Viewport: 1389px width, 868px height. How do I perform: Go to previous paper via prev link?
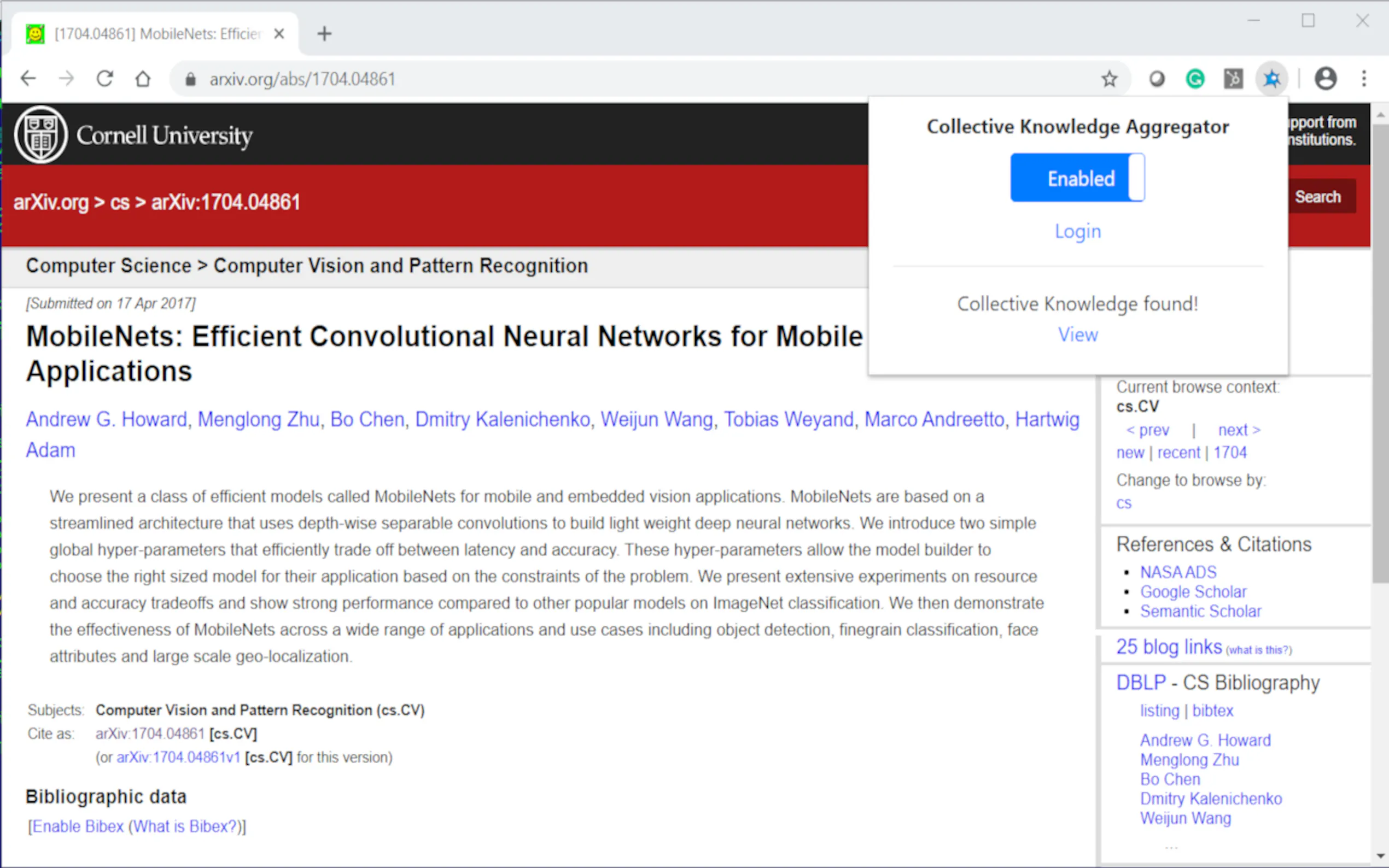[x=1147, y=430]
